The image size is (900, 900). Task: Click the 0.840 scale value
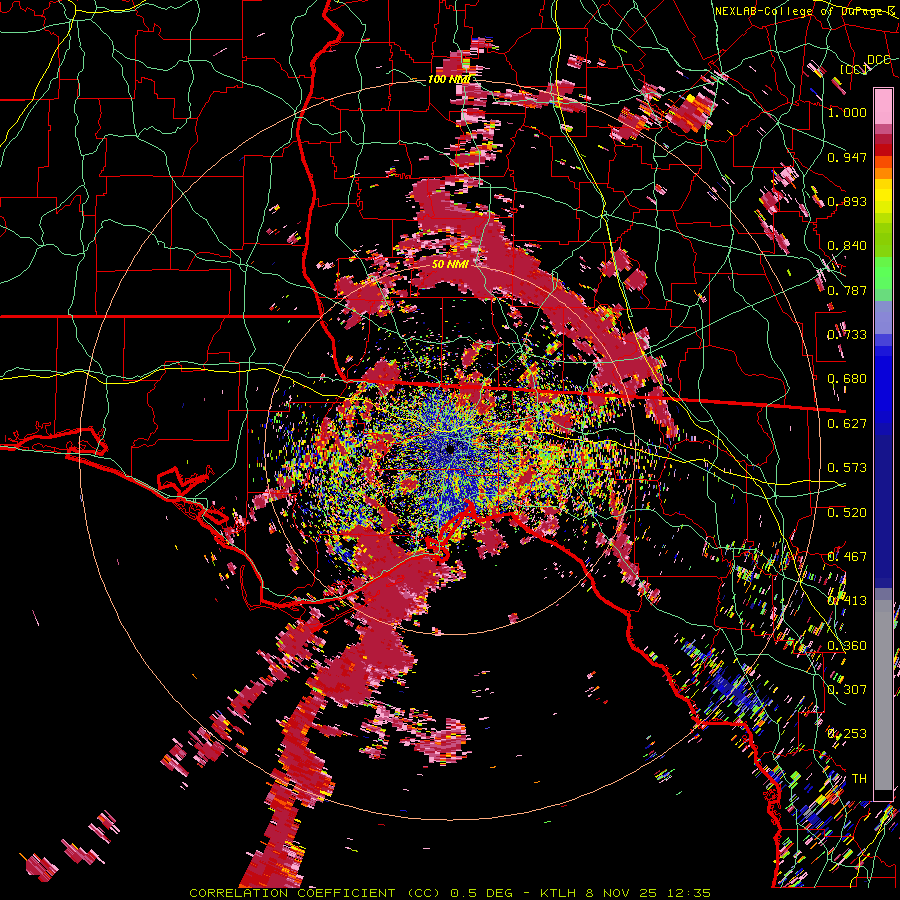(x=847, y=246)
